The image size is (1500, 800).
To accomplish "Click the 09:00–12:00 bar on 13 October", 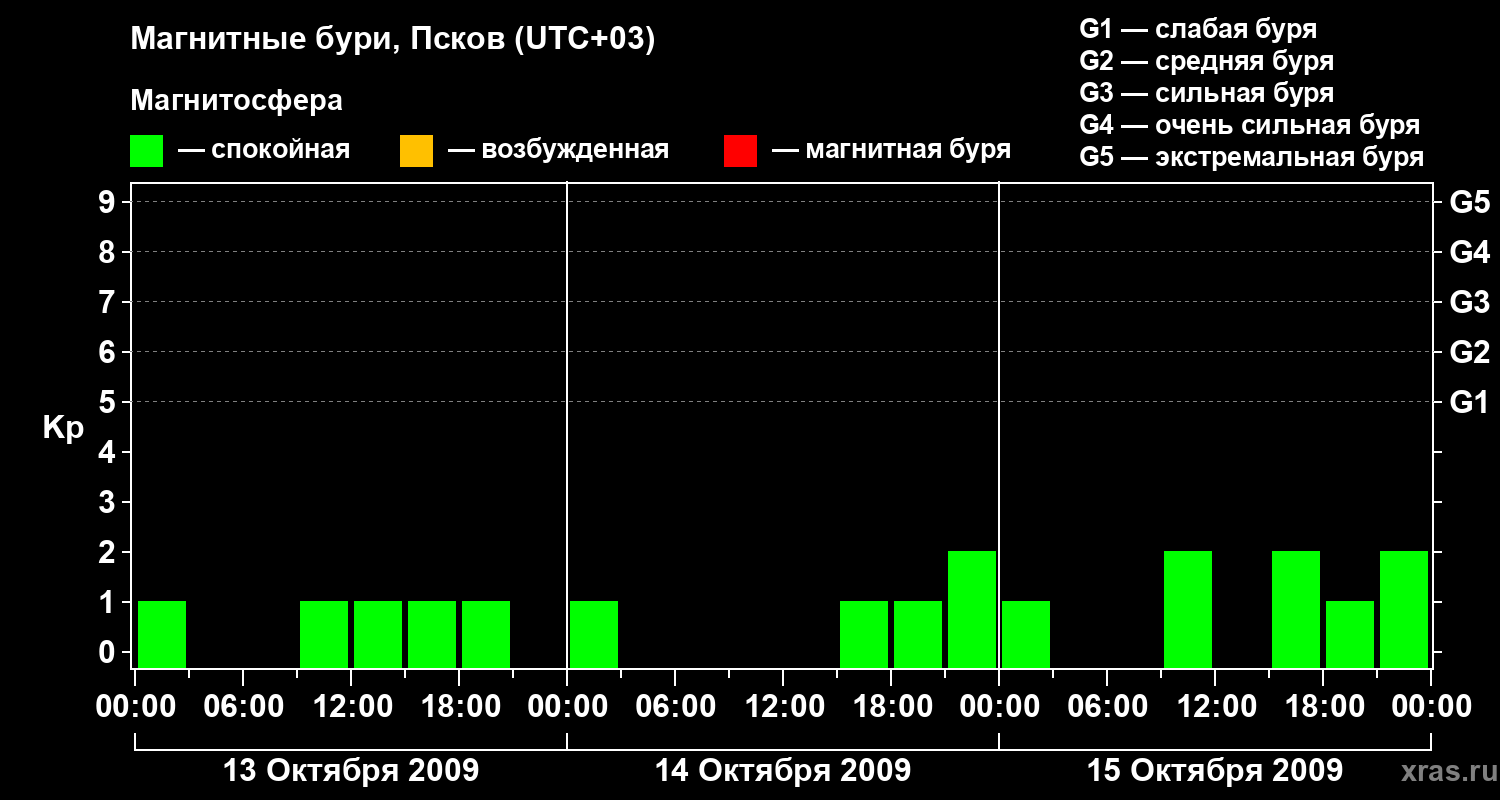I will (x=324, y=634).
